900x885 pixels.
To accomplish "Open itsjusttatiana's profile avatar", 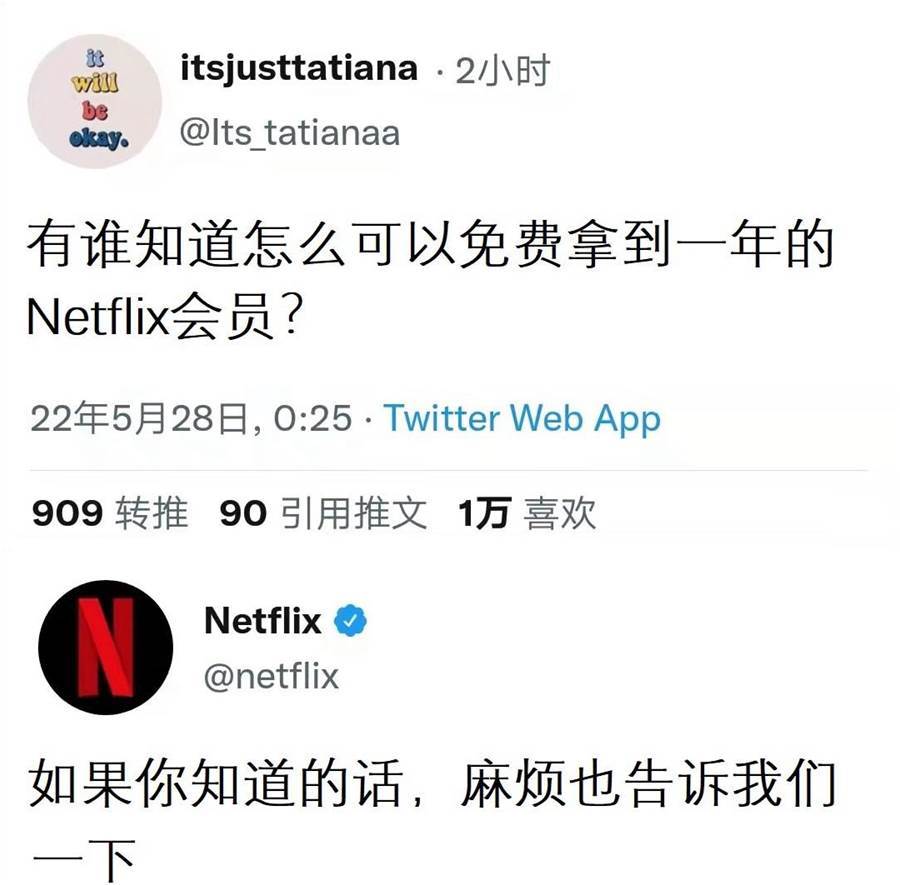I will (95, 102).
